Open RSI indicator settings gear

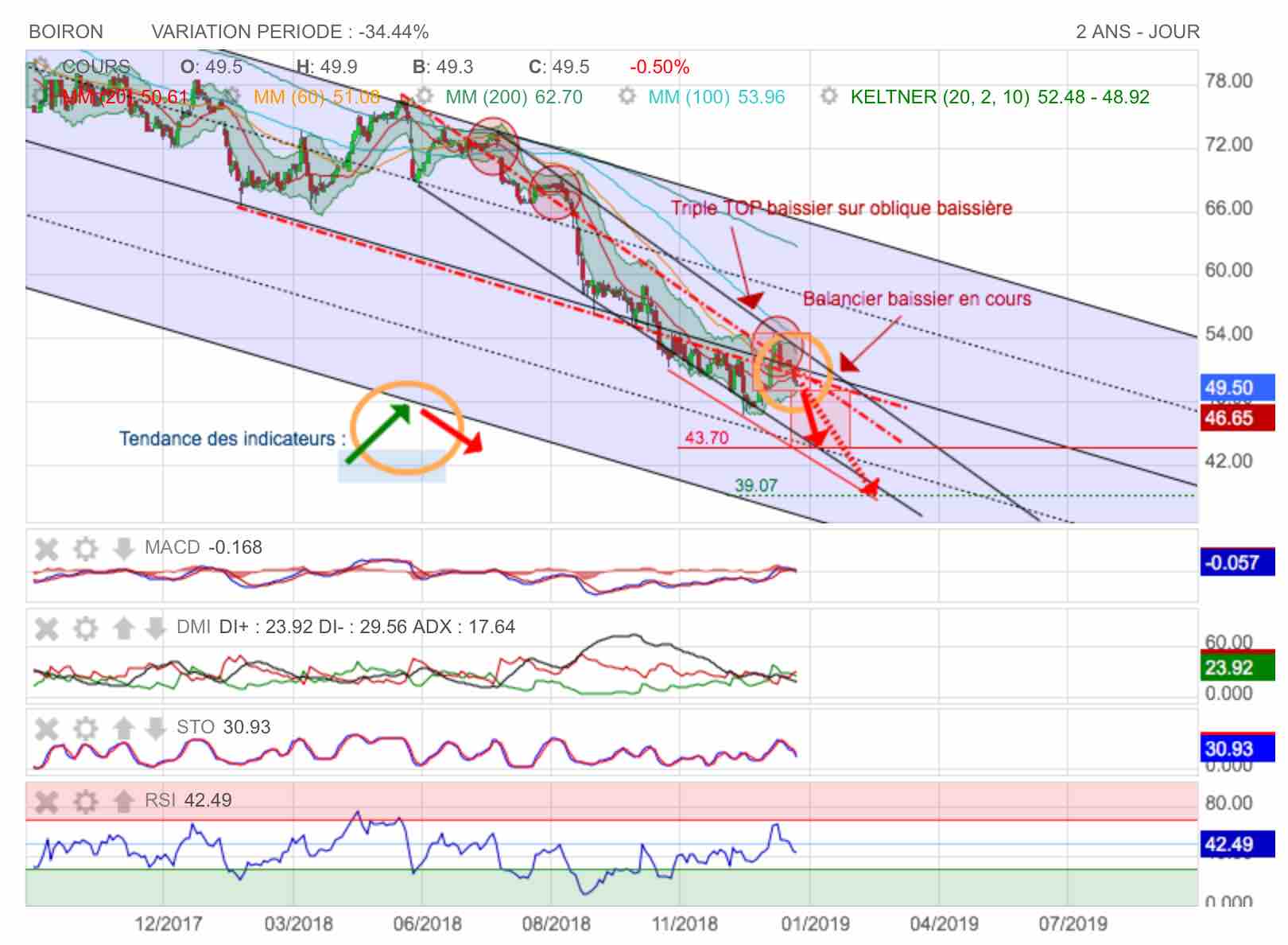(x=85, y=801)
